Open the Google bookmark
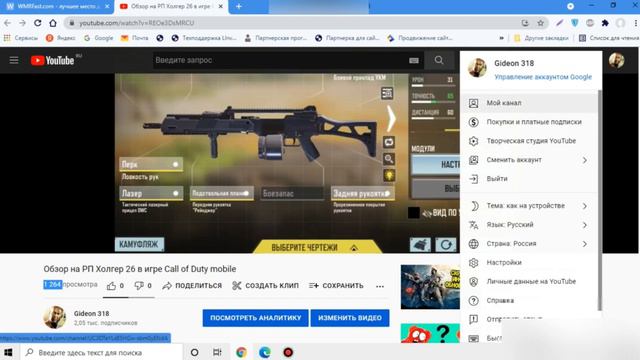The width and height of the screenshot is (640, 360). click(98, 38)
